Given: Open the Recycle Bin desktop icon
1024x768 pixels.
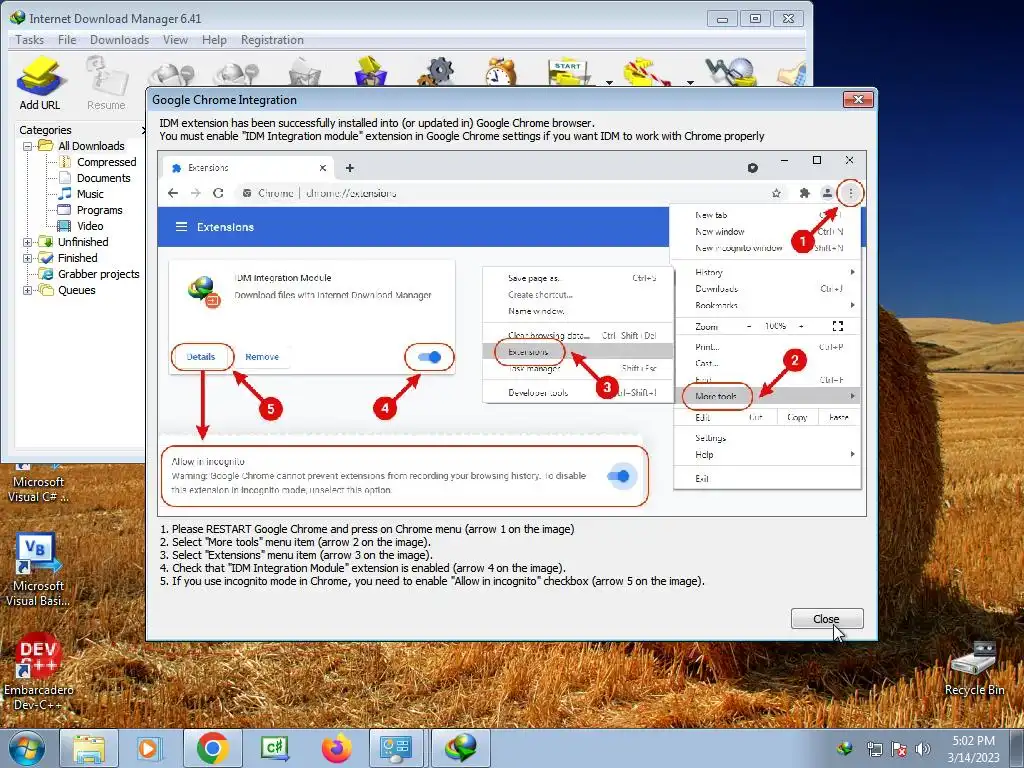Looking at the screenshot, I should point(974,669).
